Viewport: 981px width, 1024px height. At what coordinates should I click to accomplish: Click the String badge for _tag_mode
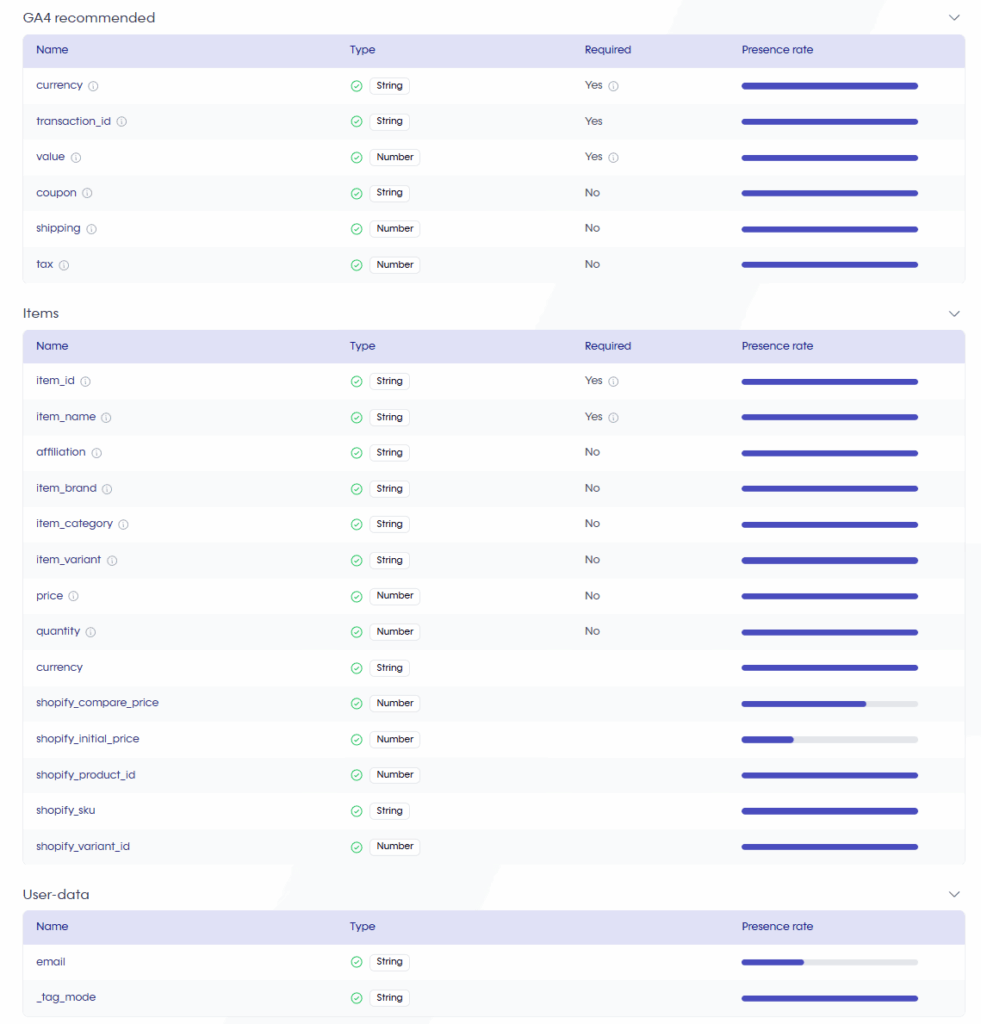pyautogui.click(x=389, y=998)
